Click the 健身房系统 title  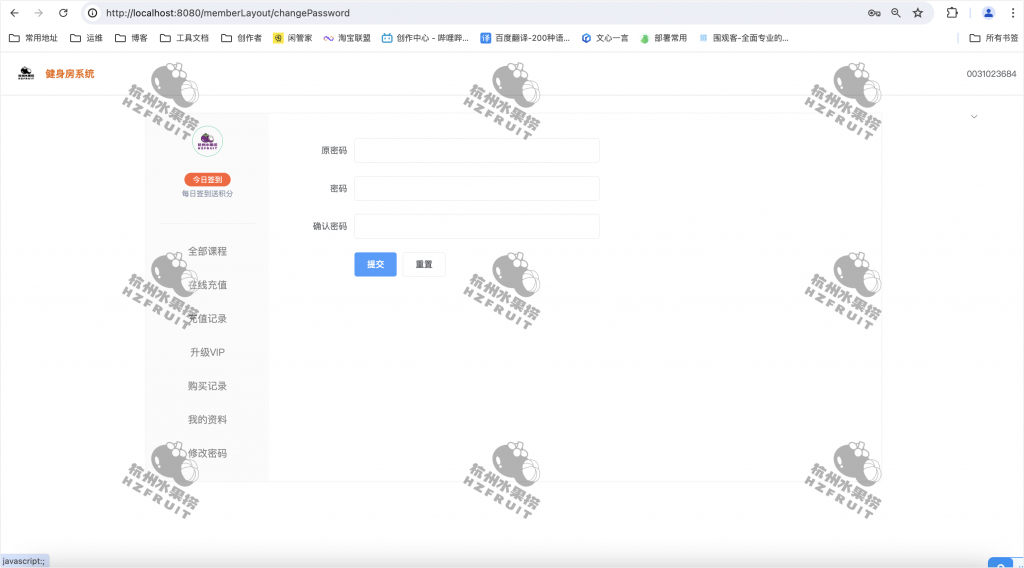point(70,74)
